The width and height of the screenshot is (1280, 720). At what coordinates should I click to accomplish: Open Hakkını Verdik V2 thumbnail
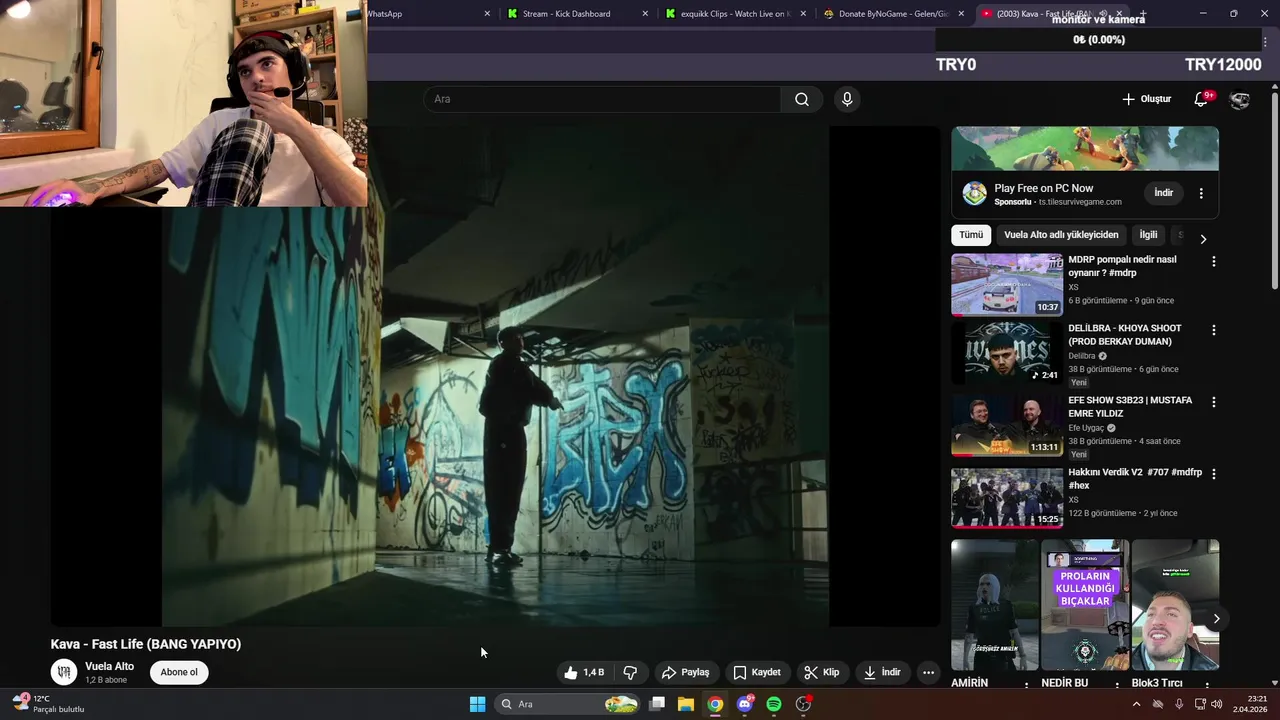tap(1007, 497)
